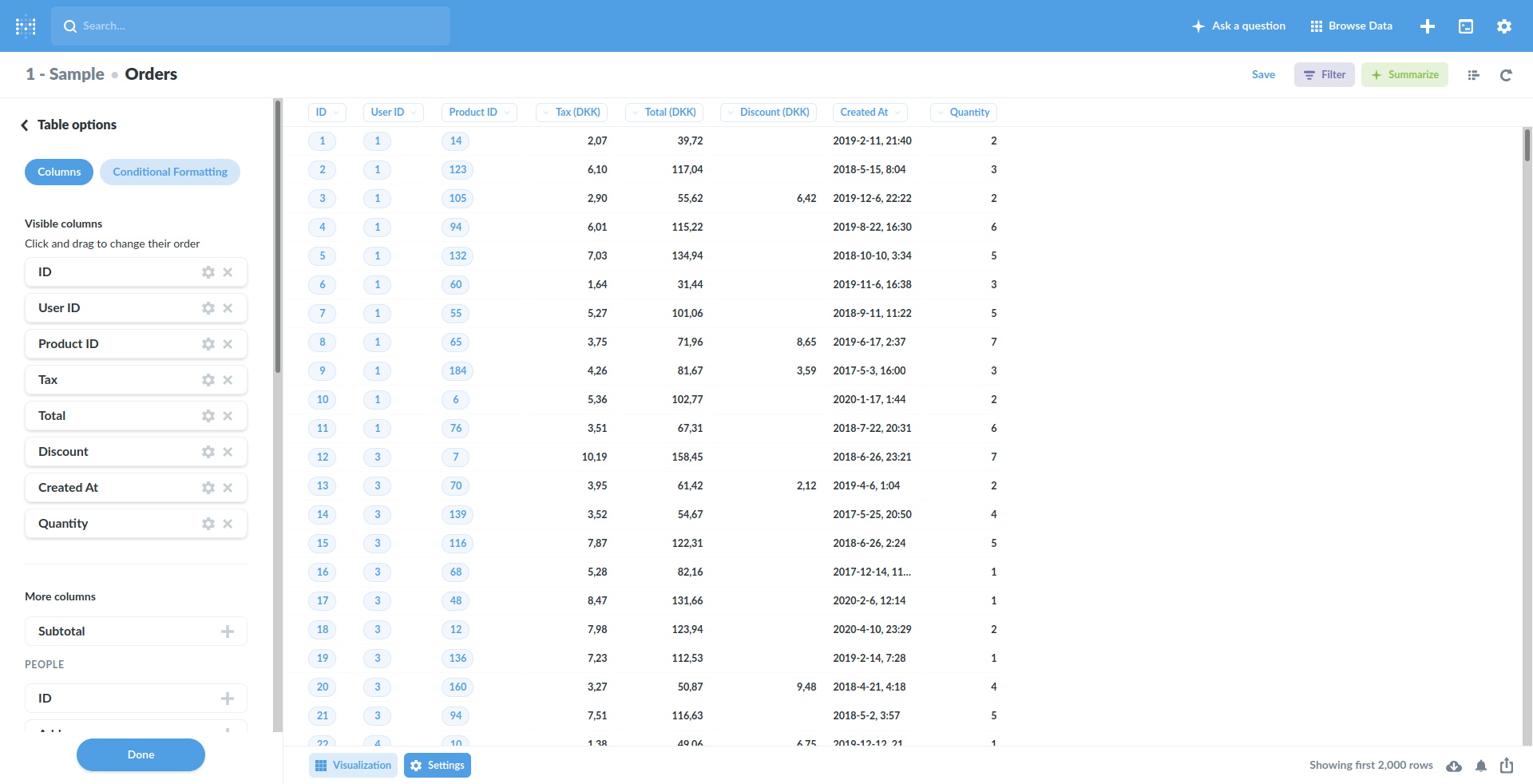The image size is (1533, 784).
Task: Open alerts with the bell icon
Action: click(1481, 766)
